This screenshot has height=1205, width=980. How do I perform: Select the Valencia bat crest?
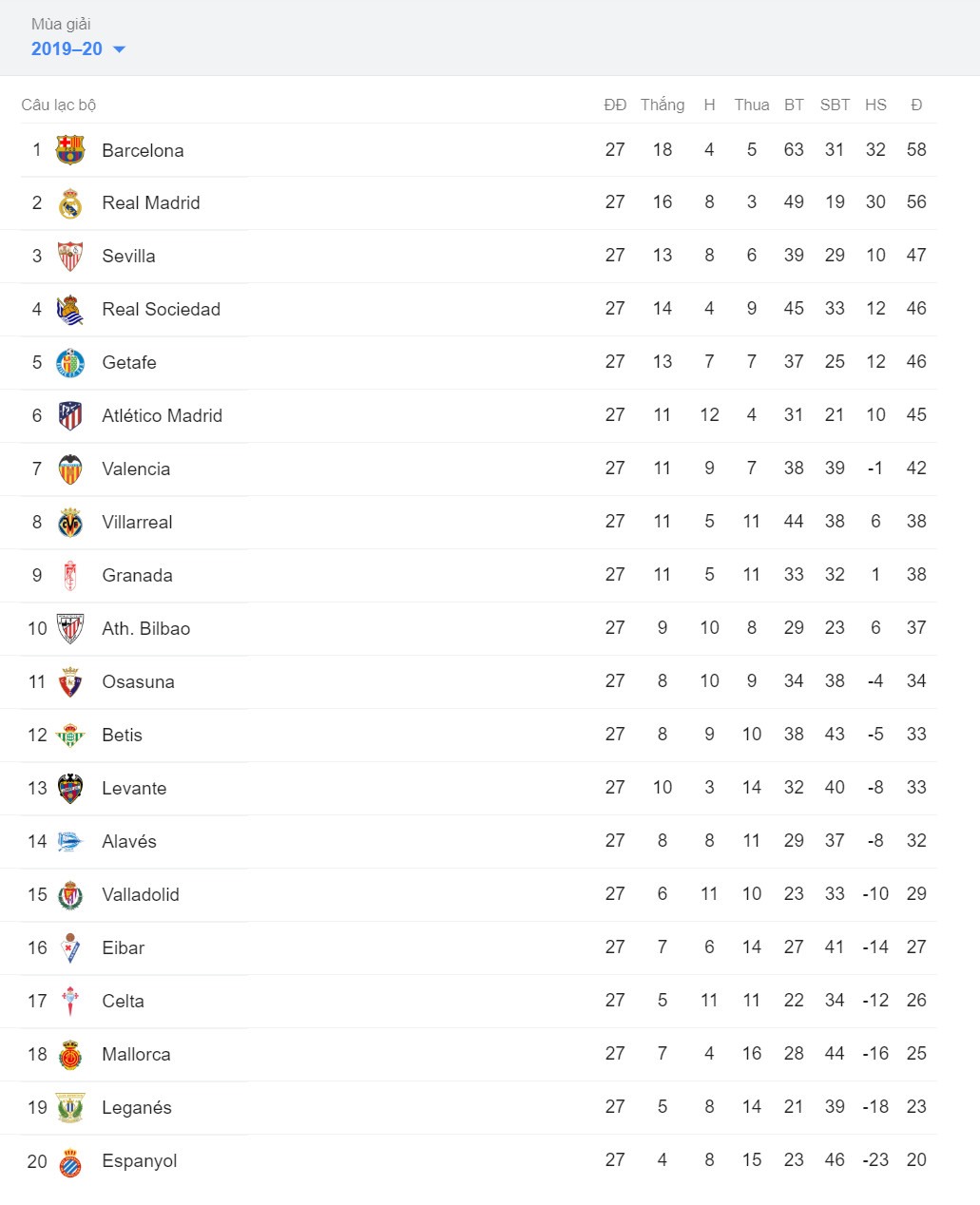(x=70, y=469)
